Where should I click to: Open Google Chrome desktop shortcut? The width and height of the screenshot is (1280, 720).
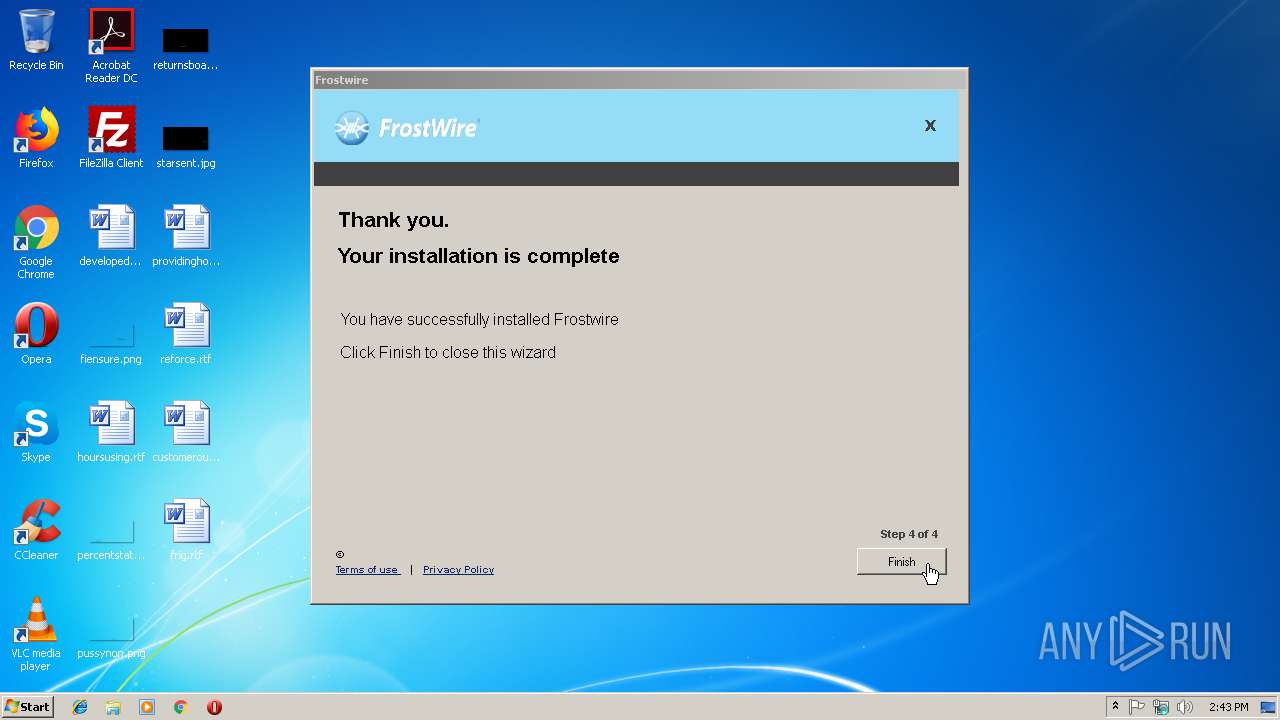[x=36, y=243]
